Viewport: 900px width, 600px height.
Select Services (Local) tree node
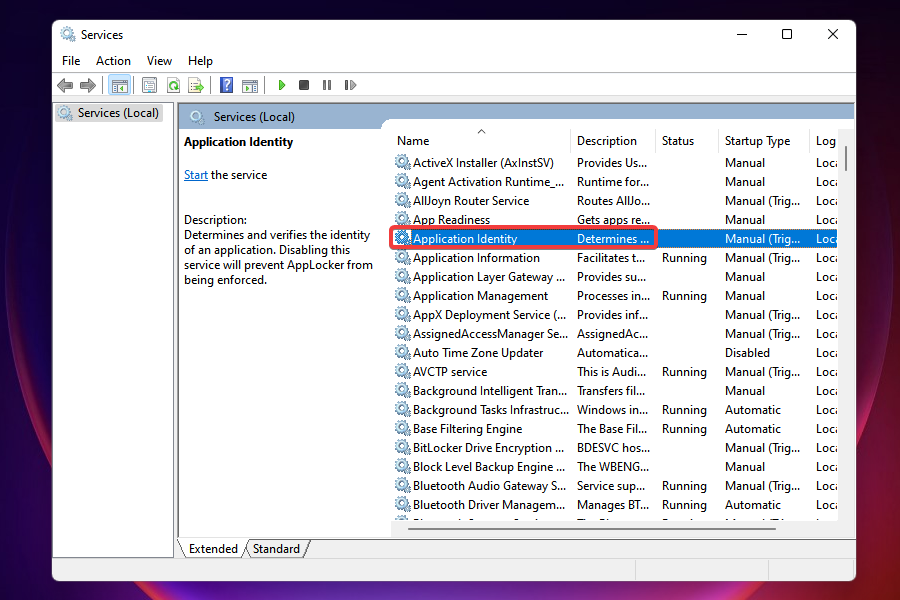110,113
